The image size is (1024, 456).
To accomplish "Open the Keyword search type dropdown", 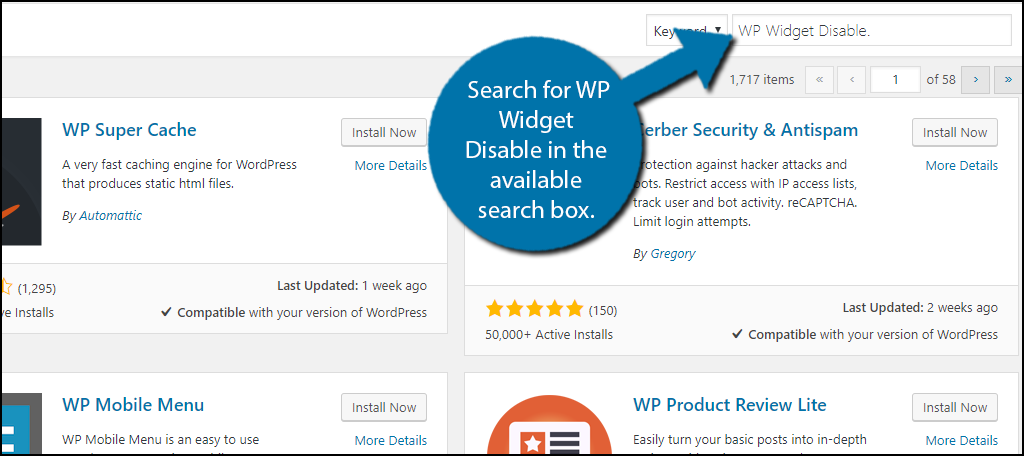I will point(687,31).
